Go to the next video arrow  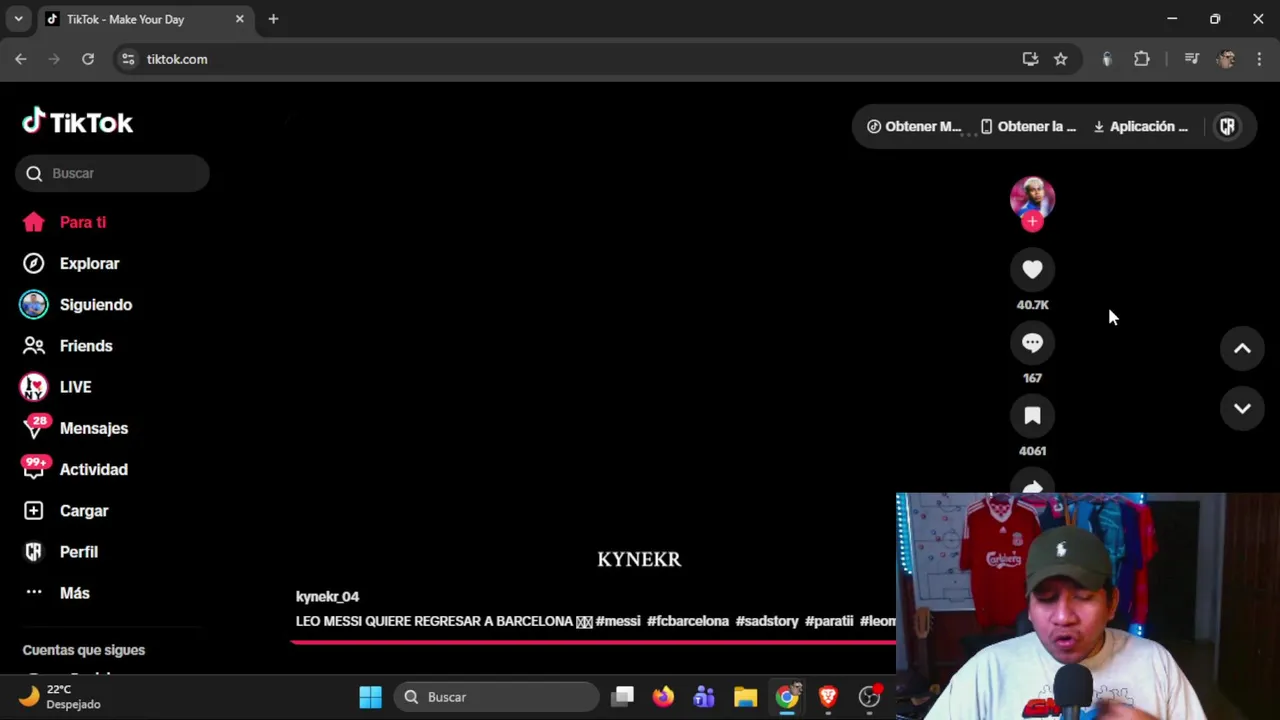coord(1242,408)
